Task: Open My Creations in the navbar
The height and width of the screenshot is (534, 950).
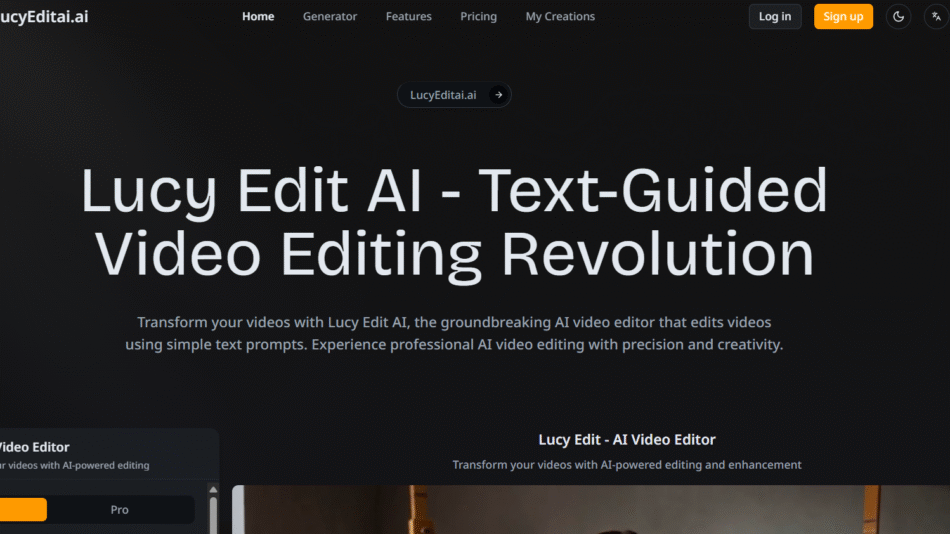Action: pos(560,16)
